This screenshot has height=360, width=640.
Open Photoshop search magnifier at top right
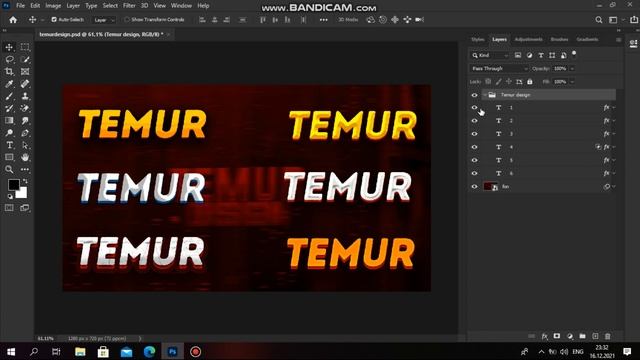pos(599,20)
